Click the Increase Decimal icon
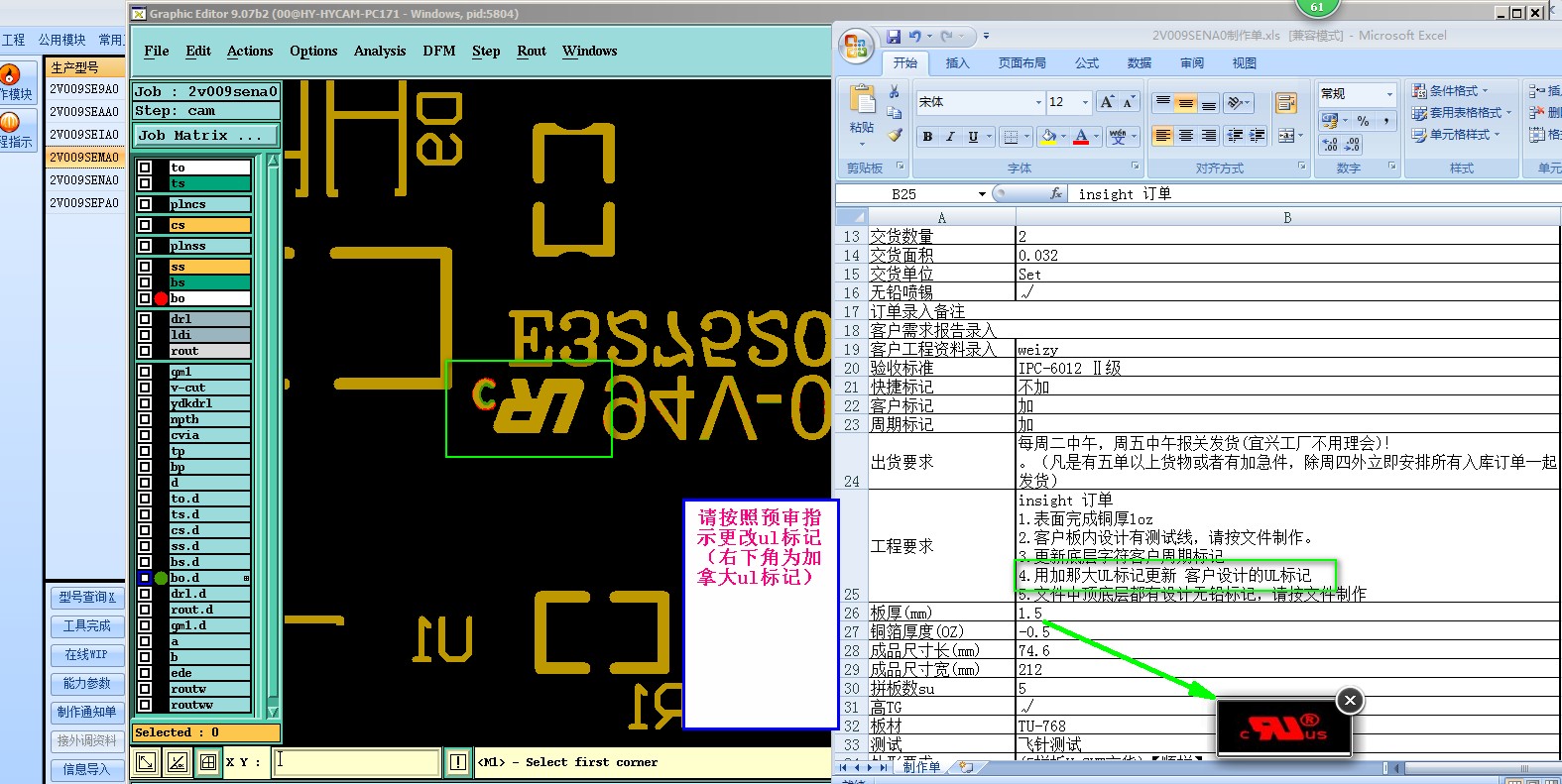 [1330, 145]
